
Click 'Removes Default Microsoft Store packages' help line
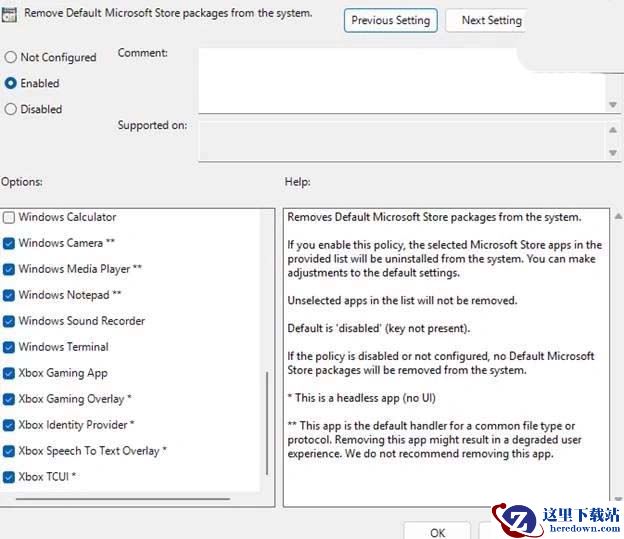[x=434, y=217]
